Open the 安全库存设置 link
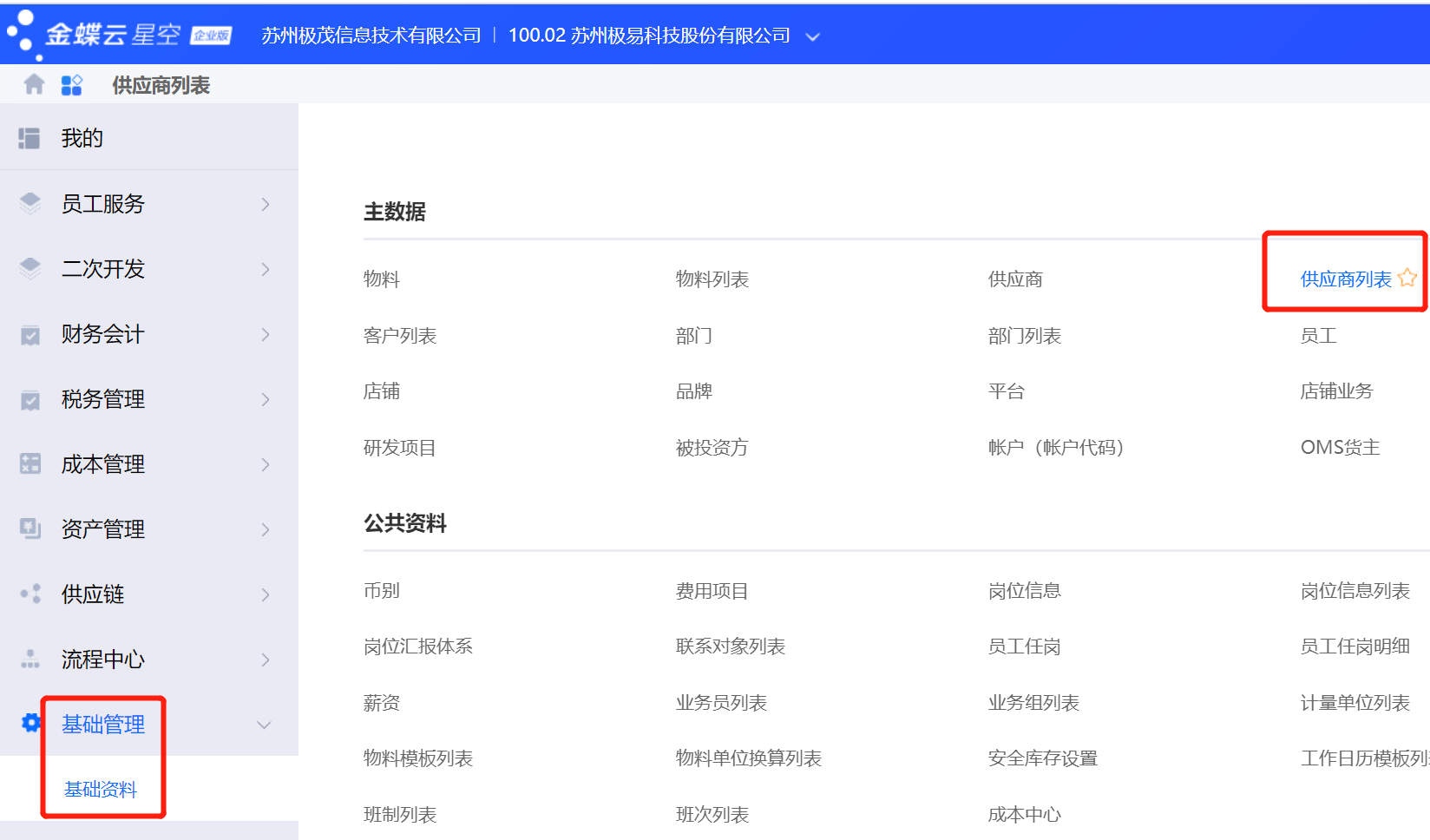Screen dimensions: 1430x840 [1043, 758]
